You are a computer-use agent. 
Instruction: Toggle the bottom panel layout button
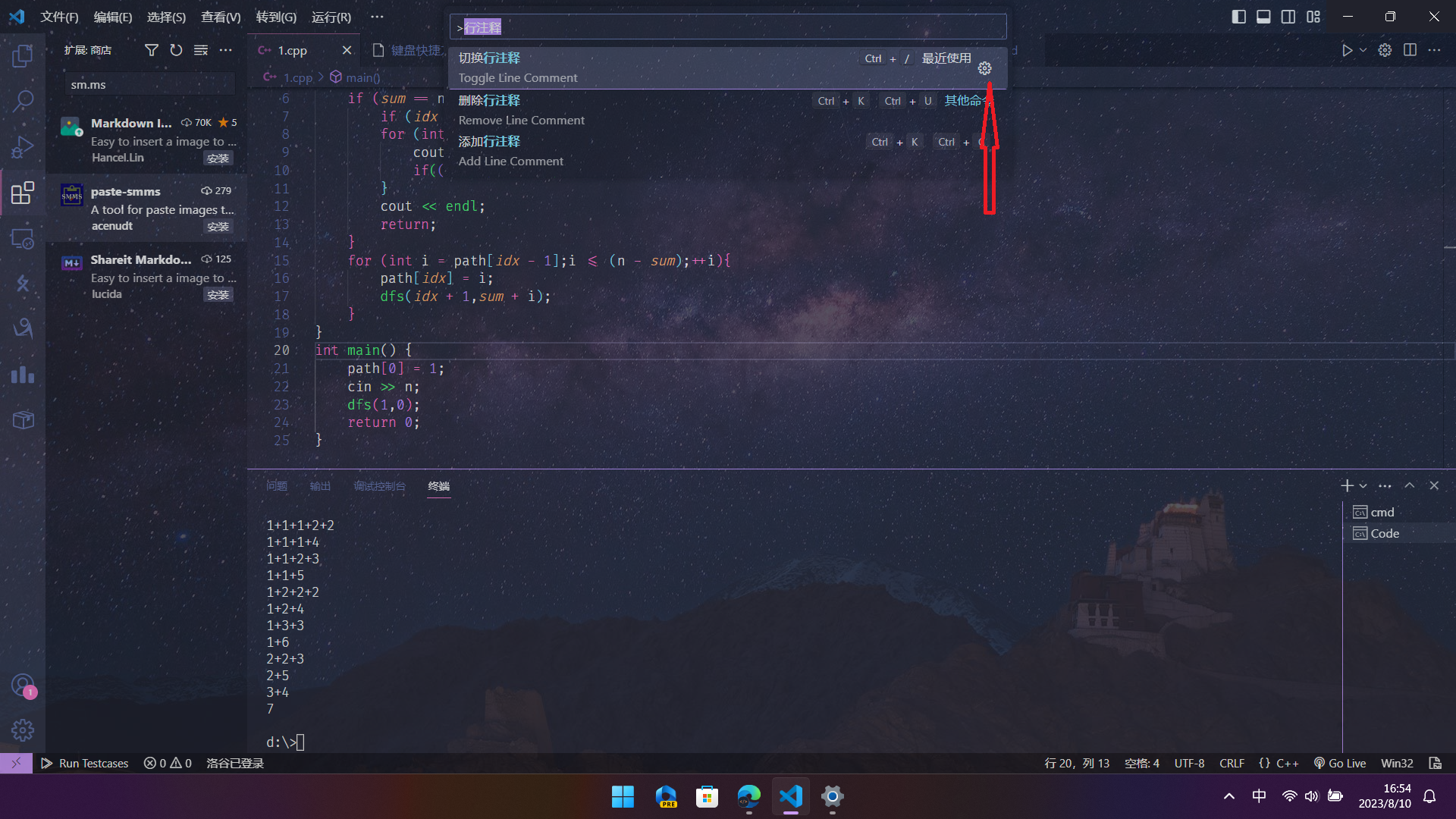tap(1263, 17)
